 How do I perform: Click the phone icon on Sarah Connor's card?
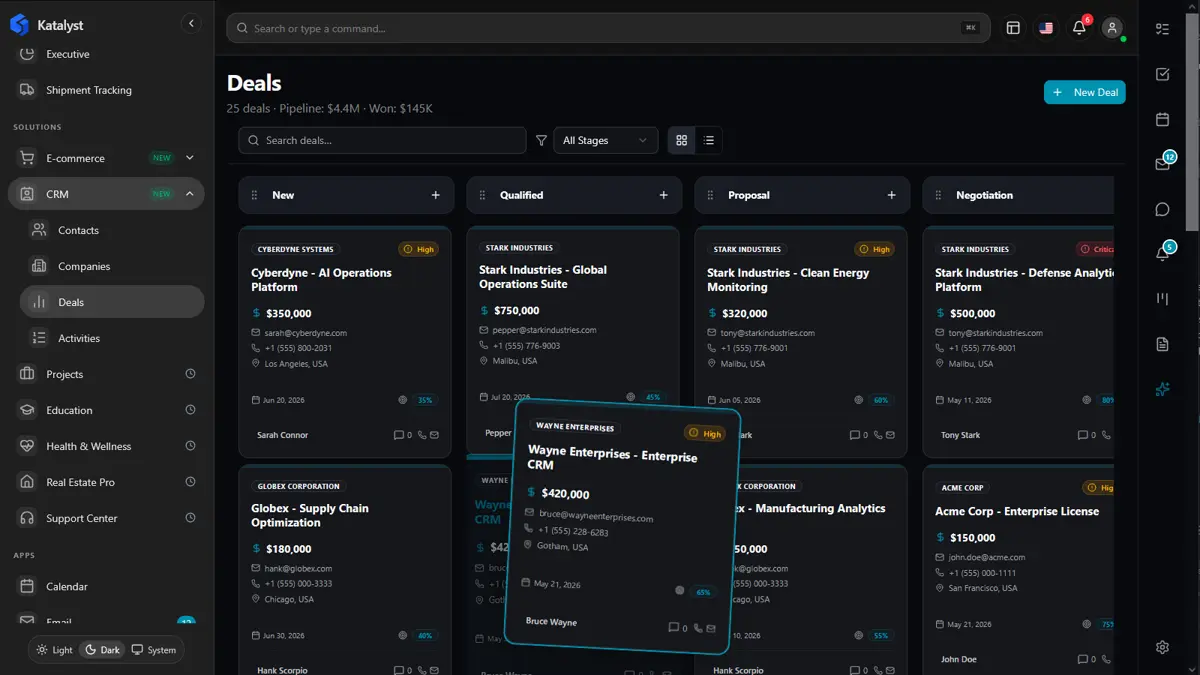click(x=422, y=435)
